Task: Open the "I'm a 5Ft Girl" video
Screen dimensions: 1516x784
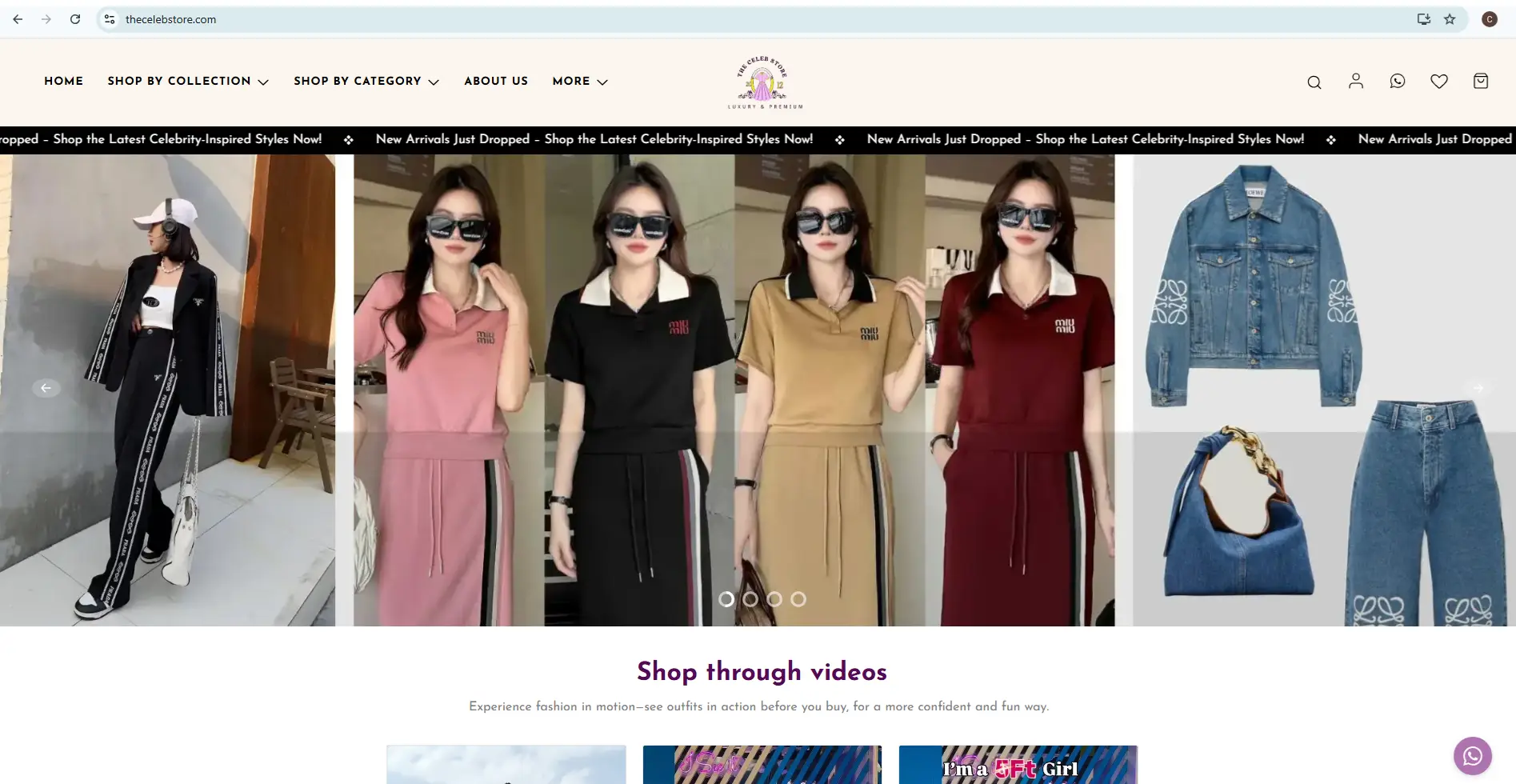Action: tap(1018, 765)
